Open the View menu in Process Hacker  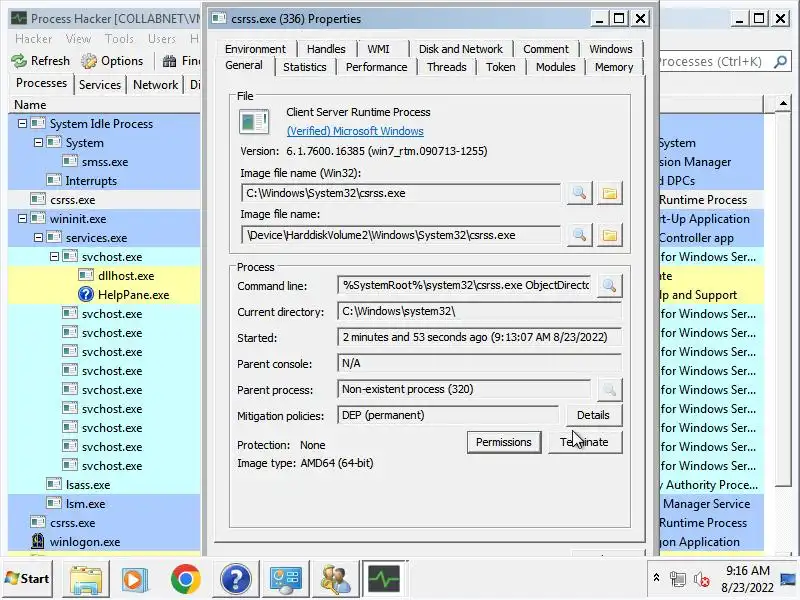[78, 39]
